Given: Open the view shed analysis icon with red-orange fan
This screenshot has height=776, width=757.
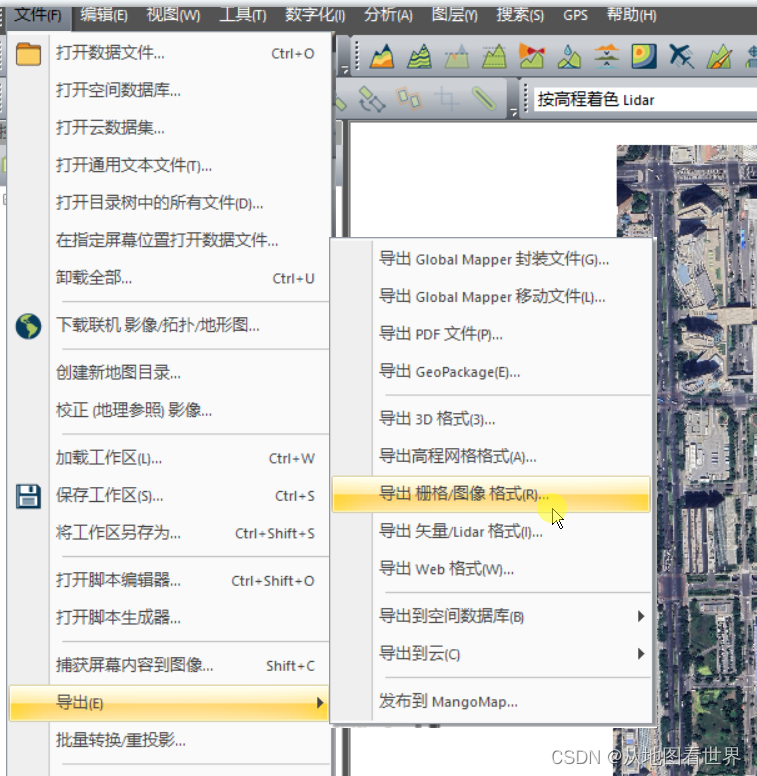Looking at the screenshot, I should coord(532,56).
